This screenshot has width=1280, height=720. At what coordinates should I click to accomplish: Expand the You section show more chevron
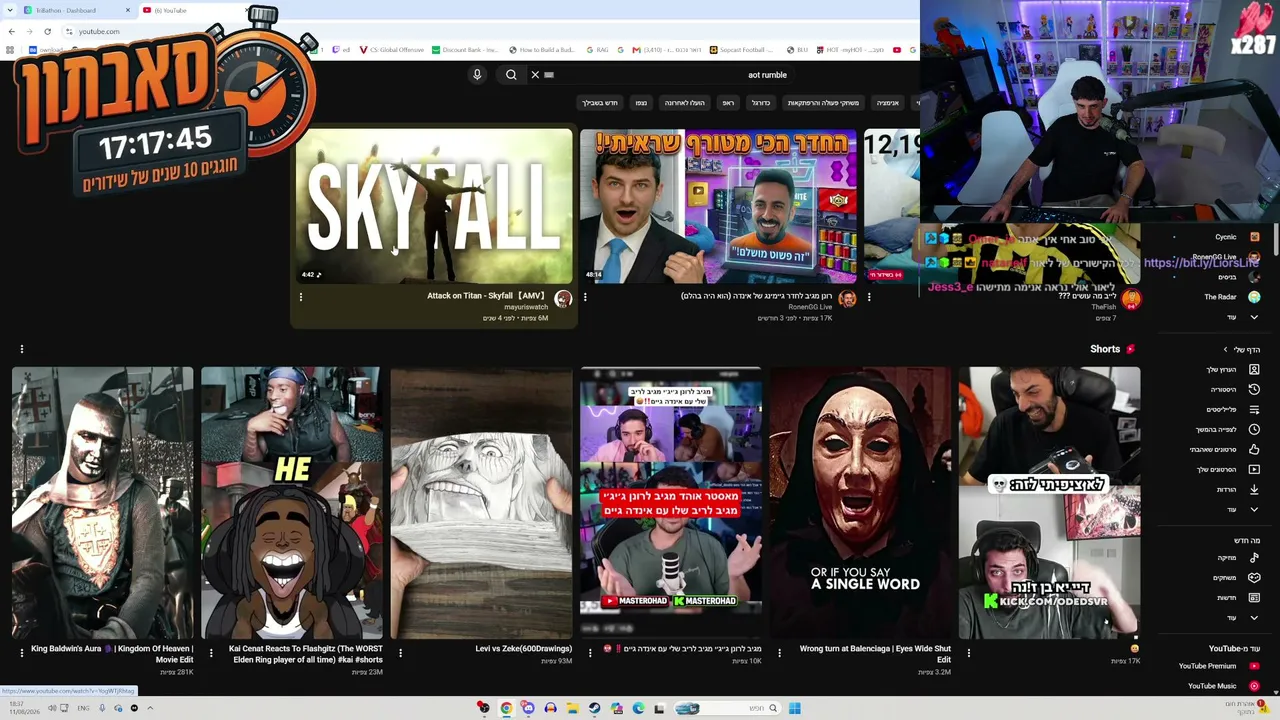tap(1254, 509)
